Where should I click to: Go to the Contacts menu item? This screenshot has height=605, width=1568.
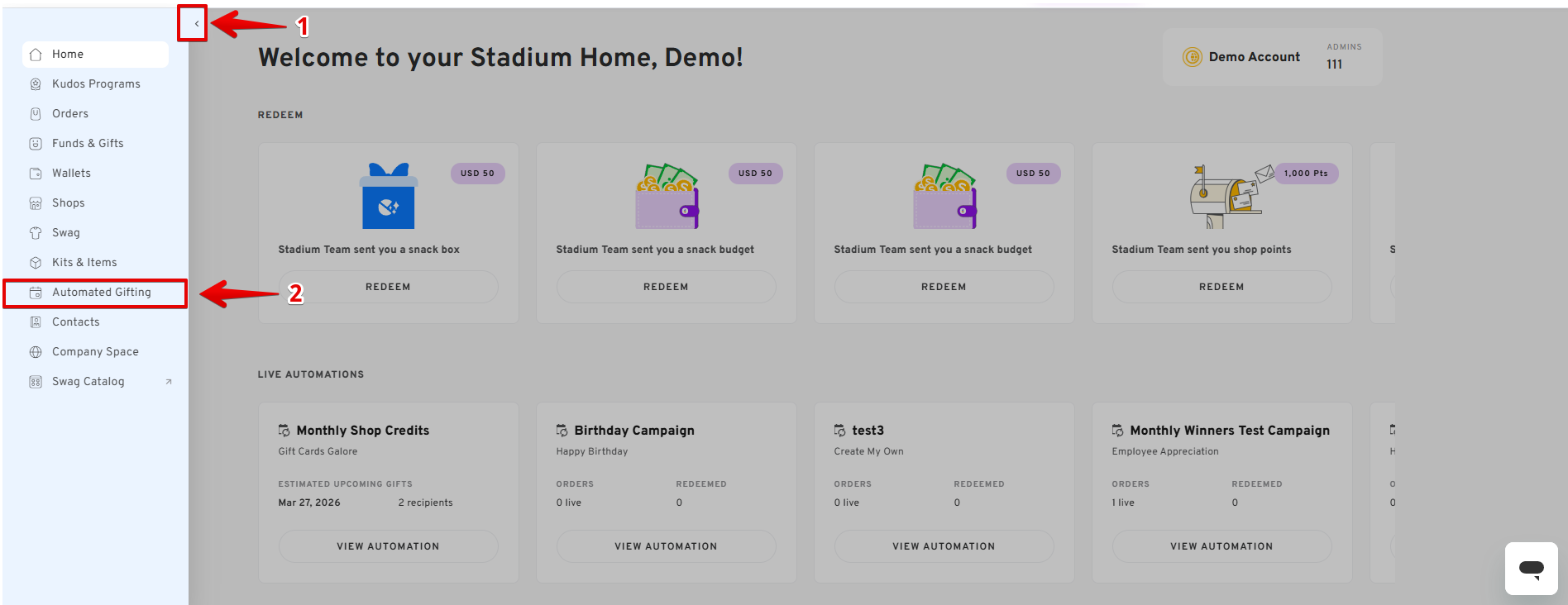pyautogui.click(x=75, y=322)
